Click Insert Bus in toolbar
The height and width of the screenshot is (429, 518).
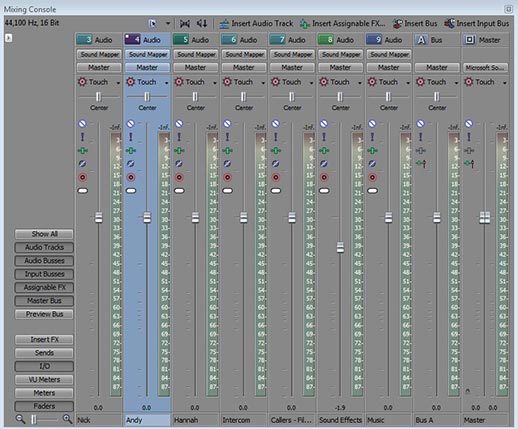coord(415,23)
